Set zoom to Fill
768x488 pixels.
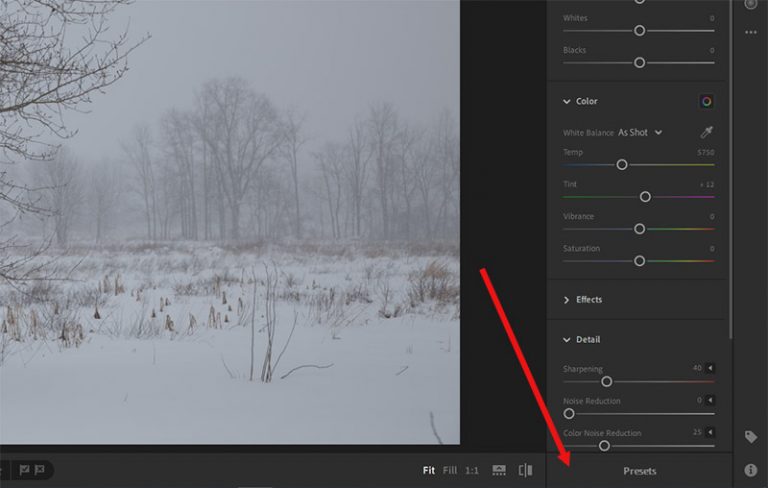coord(450,470)
